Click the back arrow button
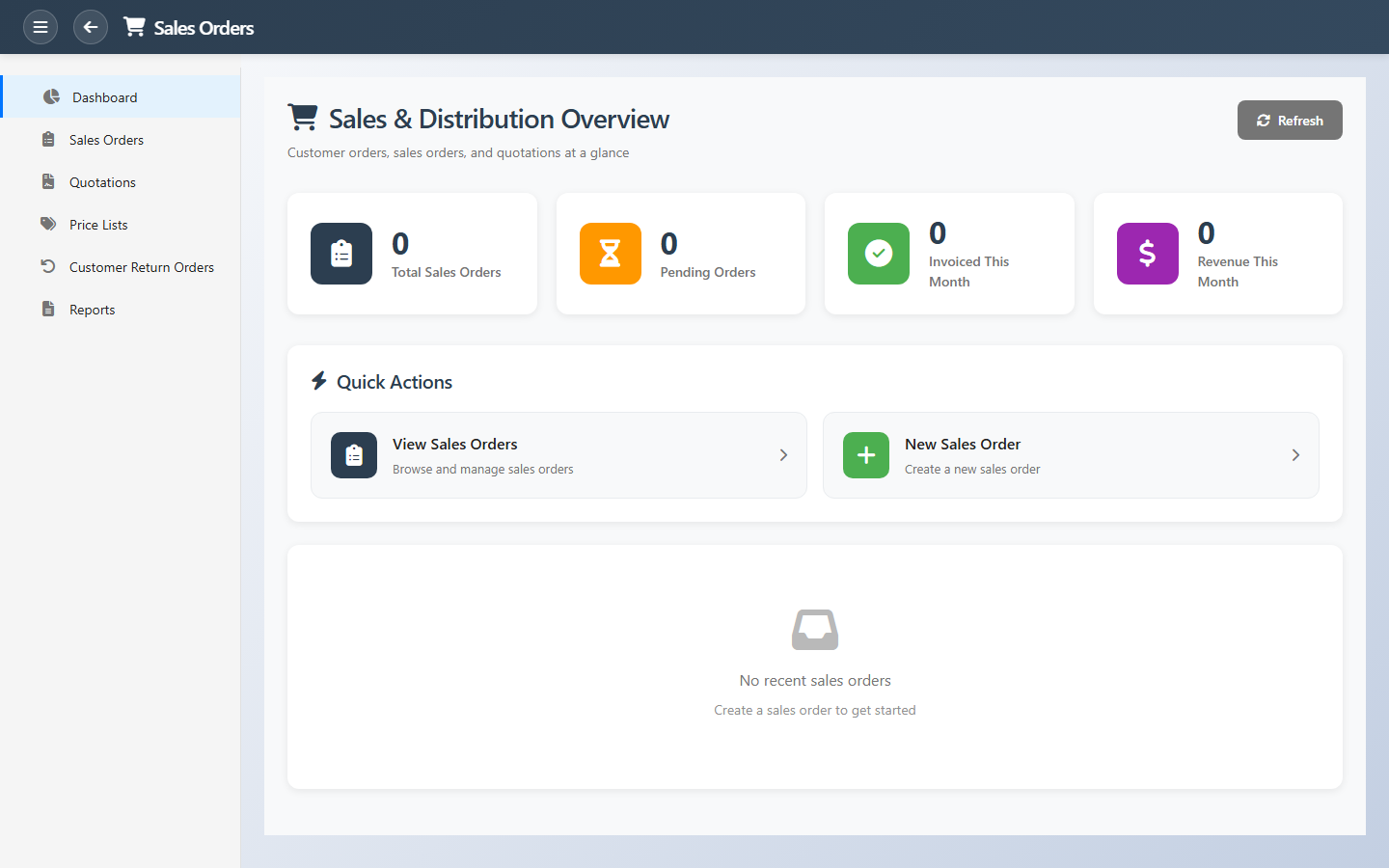1389x868 pixels. pyautogui.click(x=91, y=27)
